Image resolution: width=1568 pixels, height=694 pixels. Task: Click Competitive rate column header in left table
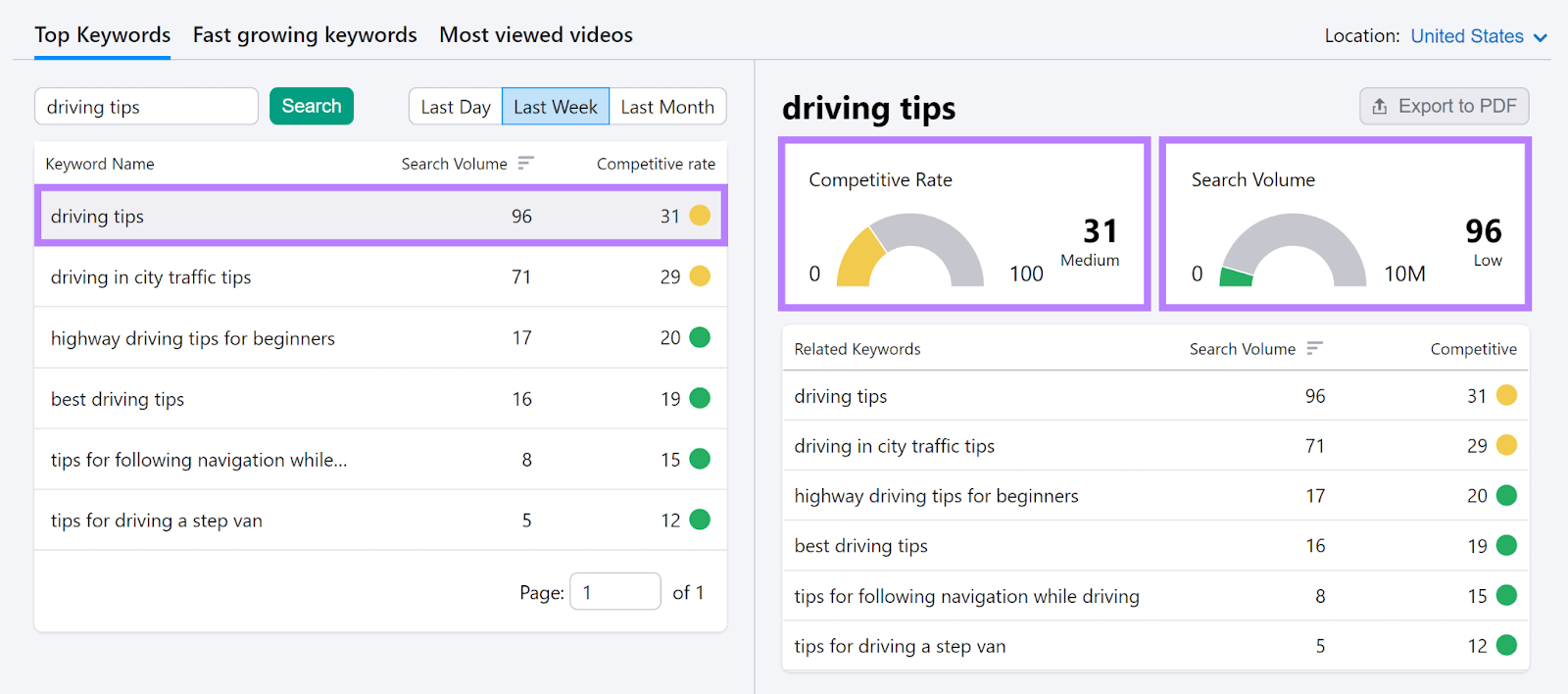[x=656, y=164]
